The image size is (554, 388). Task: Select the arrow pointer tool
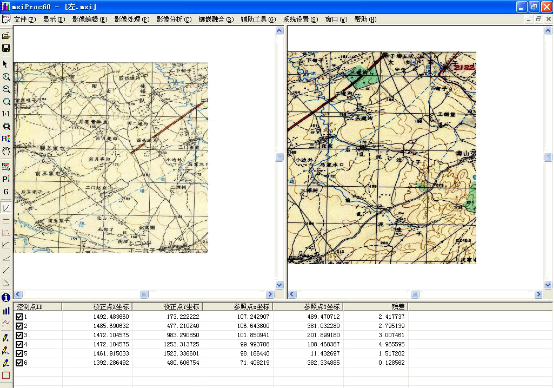click(x=5, y=64)
